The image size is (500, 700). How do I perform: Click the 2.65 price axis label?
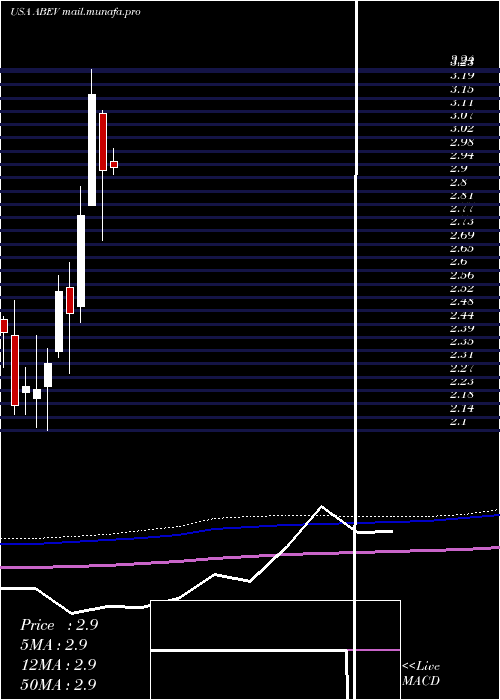click(462, 248)
